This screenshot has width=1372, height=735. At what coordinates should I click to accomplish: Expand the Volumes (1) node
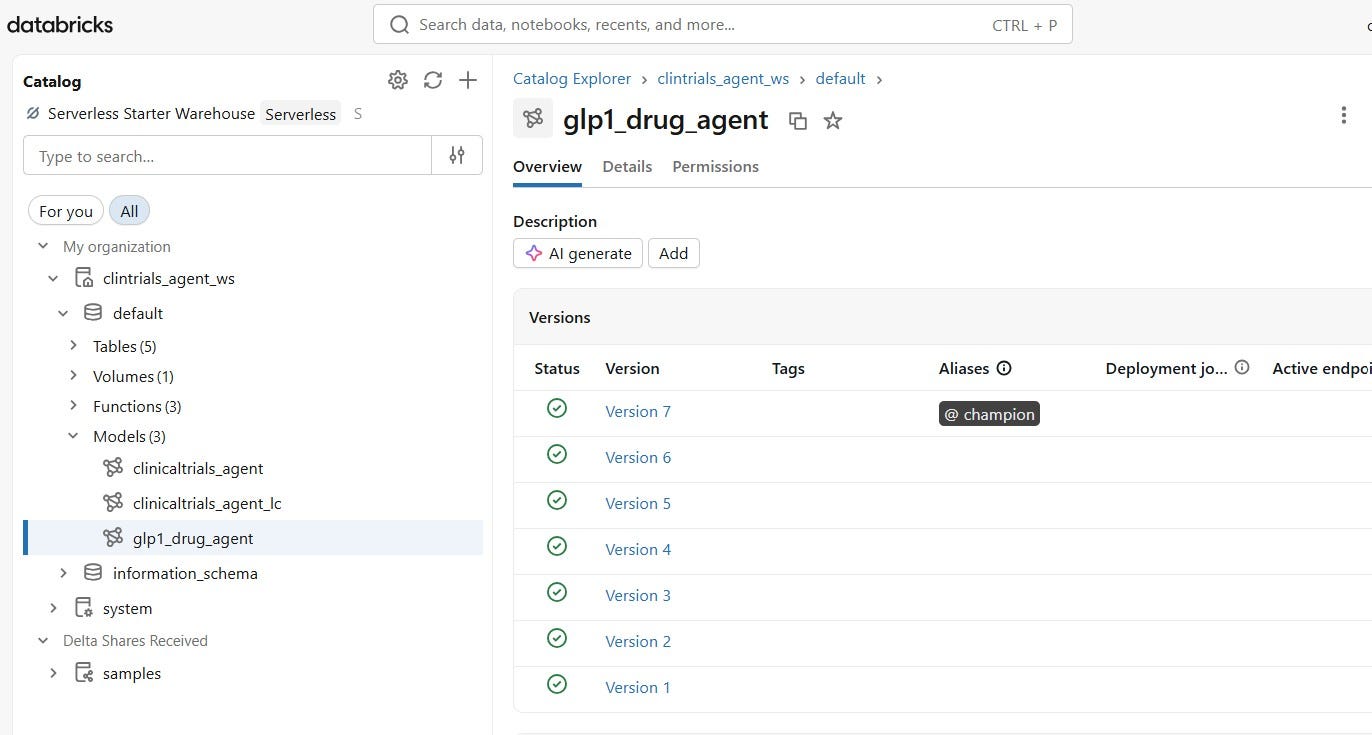pyautogui.click(x=73, y=376)
